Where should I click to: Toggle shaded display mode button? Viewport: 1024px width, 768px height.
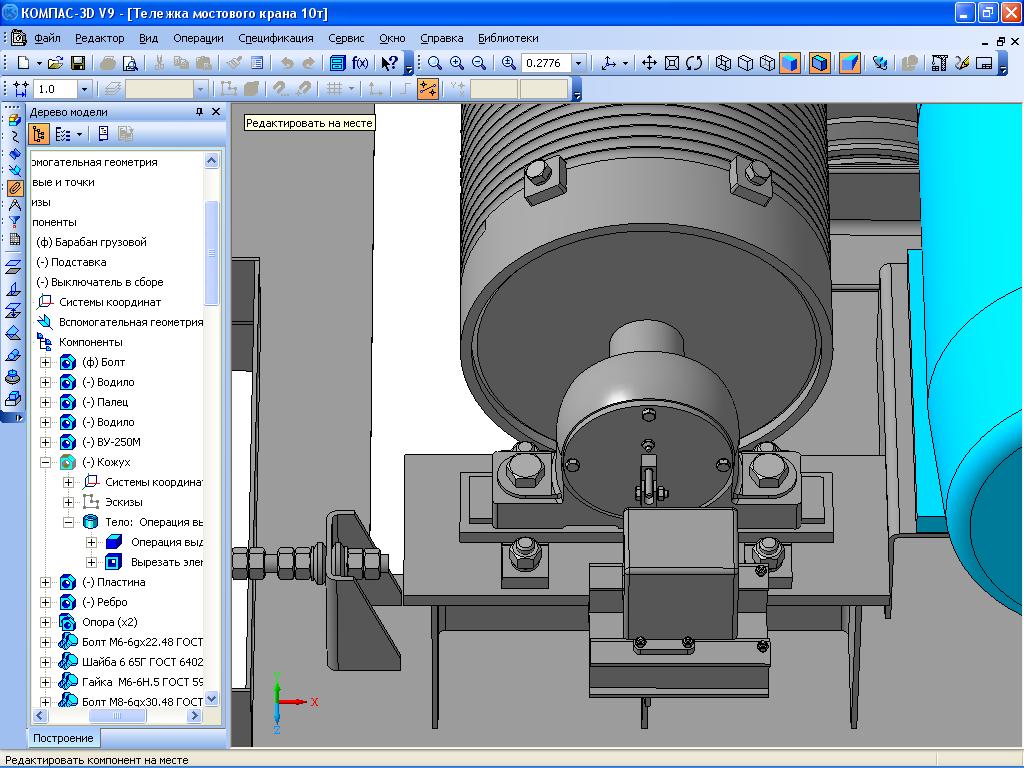790,63
